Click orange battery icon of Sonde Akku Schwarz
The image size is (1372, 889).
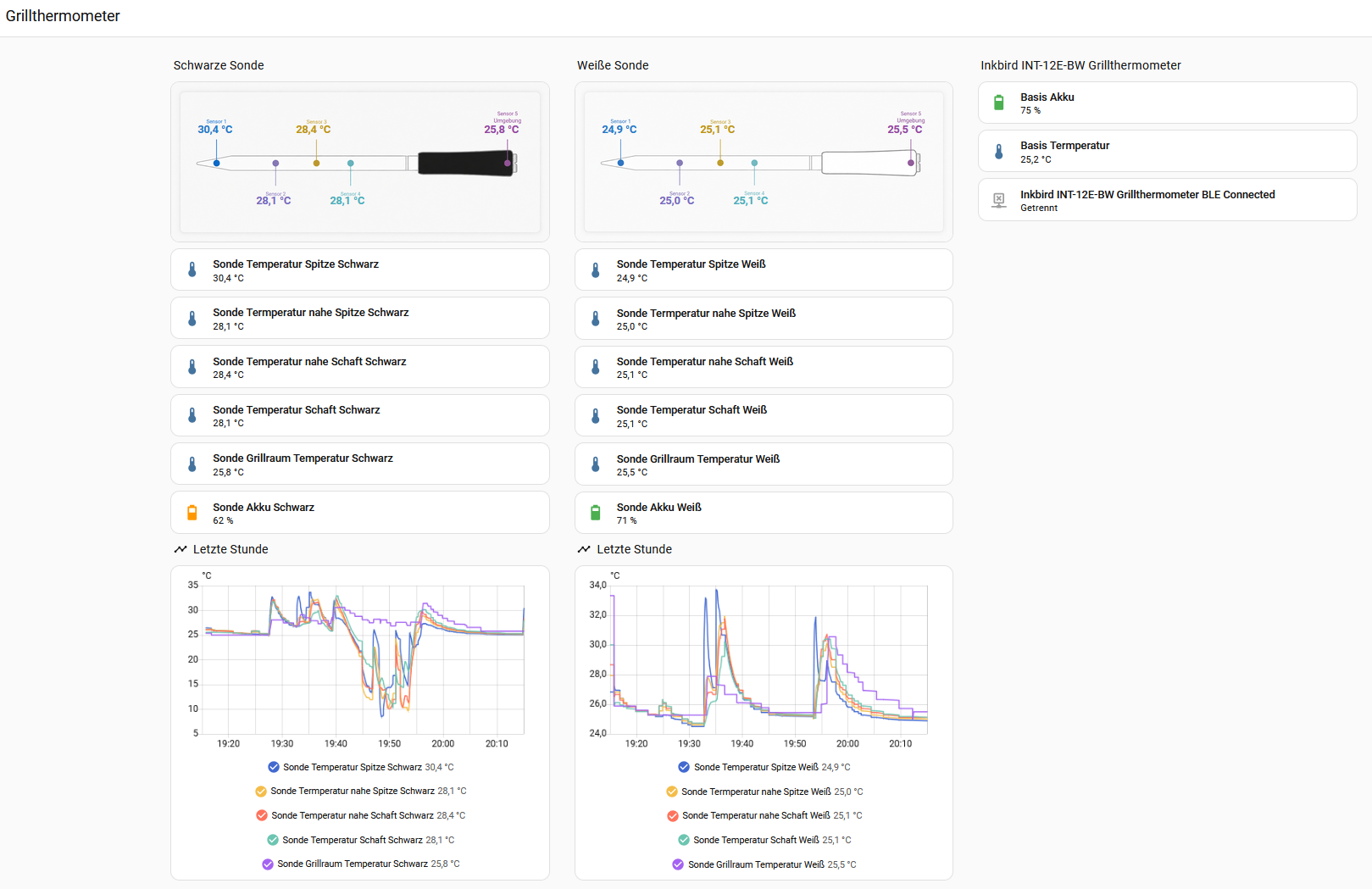click(192, 513)
